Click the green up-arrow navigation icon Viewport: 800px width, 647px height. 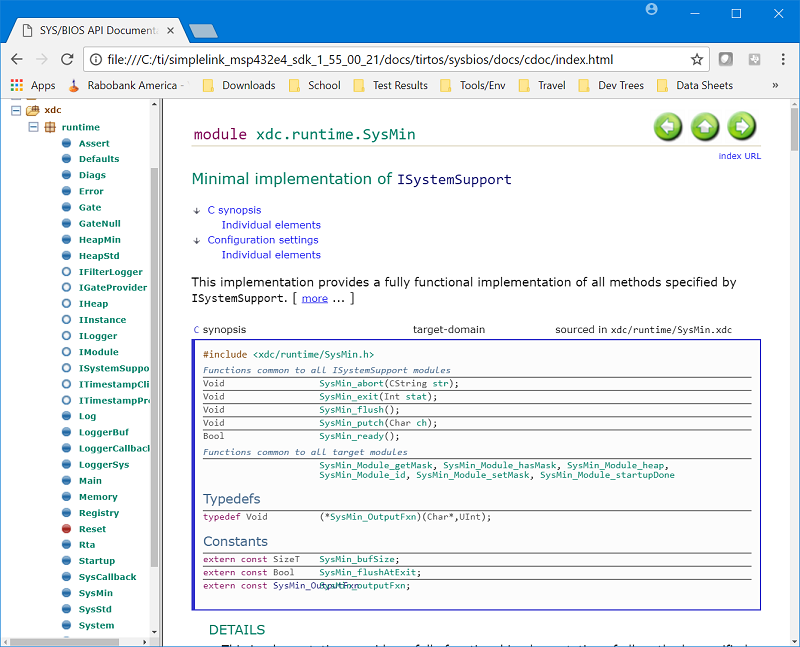pyautogui.click(x=705, y=127)
